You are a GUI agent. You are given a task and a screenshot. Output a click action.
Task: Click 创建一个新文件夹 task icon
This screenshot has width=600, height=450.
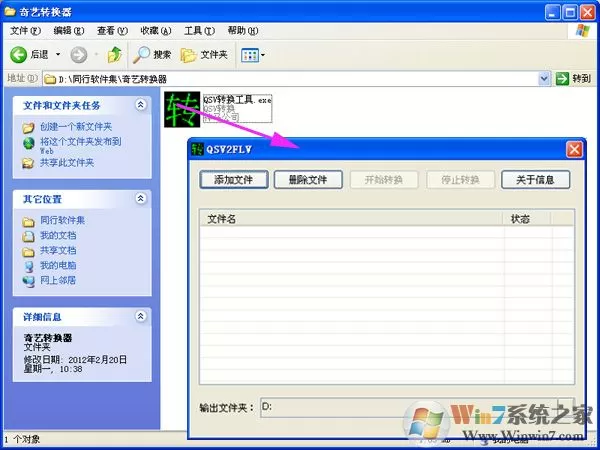(28, 127)
